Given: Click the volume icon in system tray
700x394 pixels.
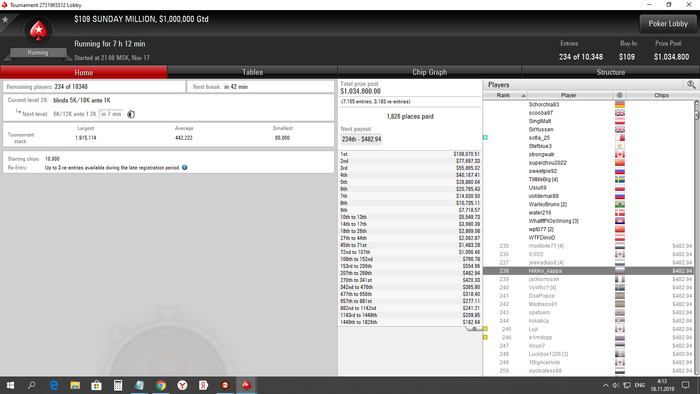Looking at the screenshot, I should (616, 385).
